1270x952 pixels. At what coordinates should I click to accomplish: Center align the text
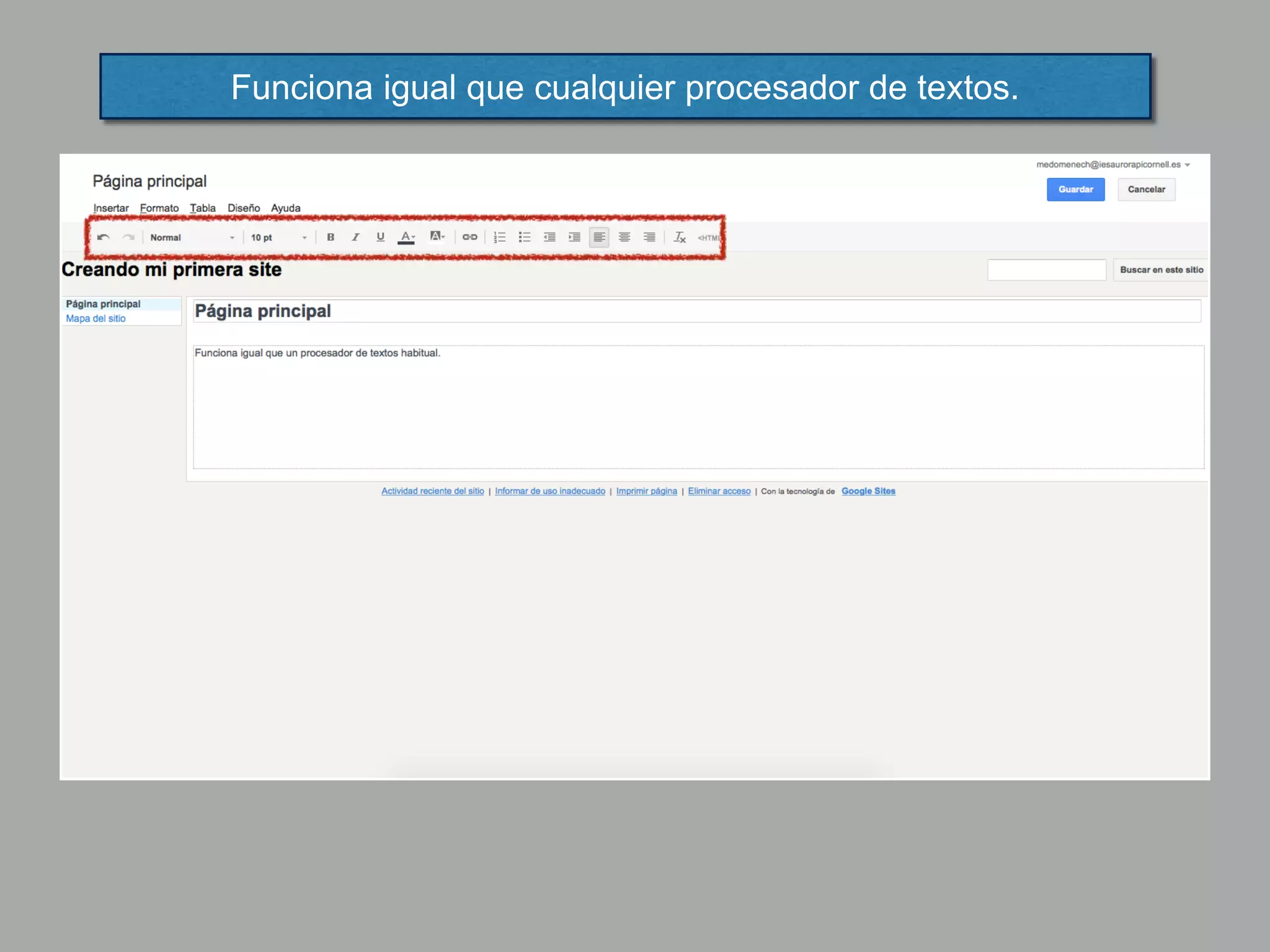click(624, 237)
